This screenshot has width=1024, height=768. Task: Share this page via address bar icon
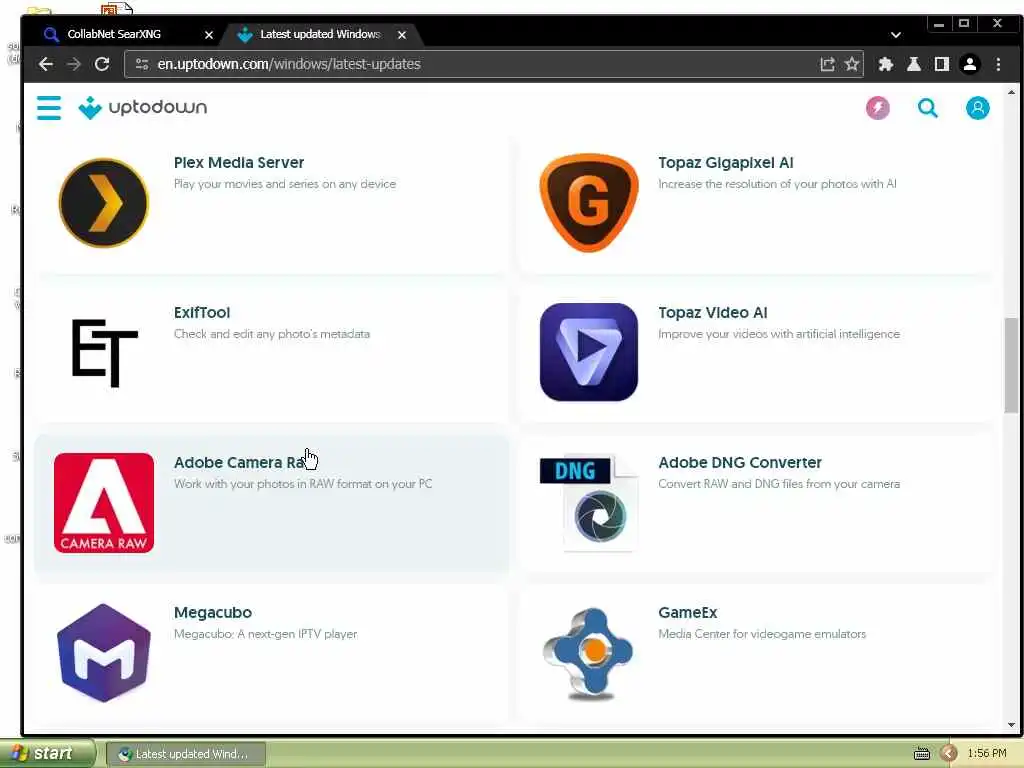tap(827, 64)
